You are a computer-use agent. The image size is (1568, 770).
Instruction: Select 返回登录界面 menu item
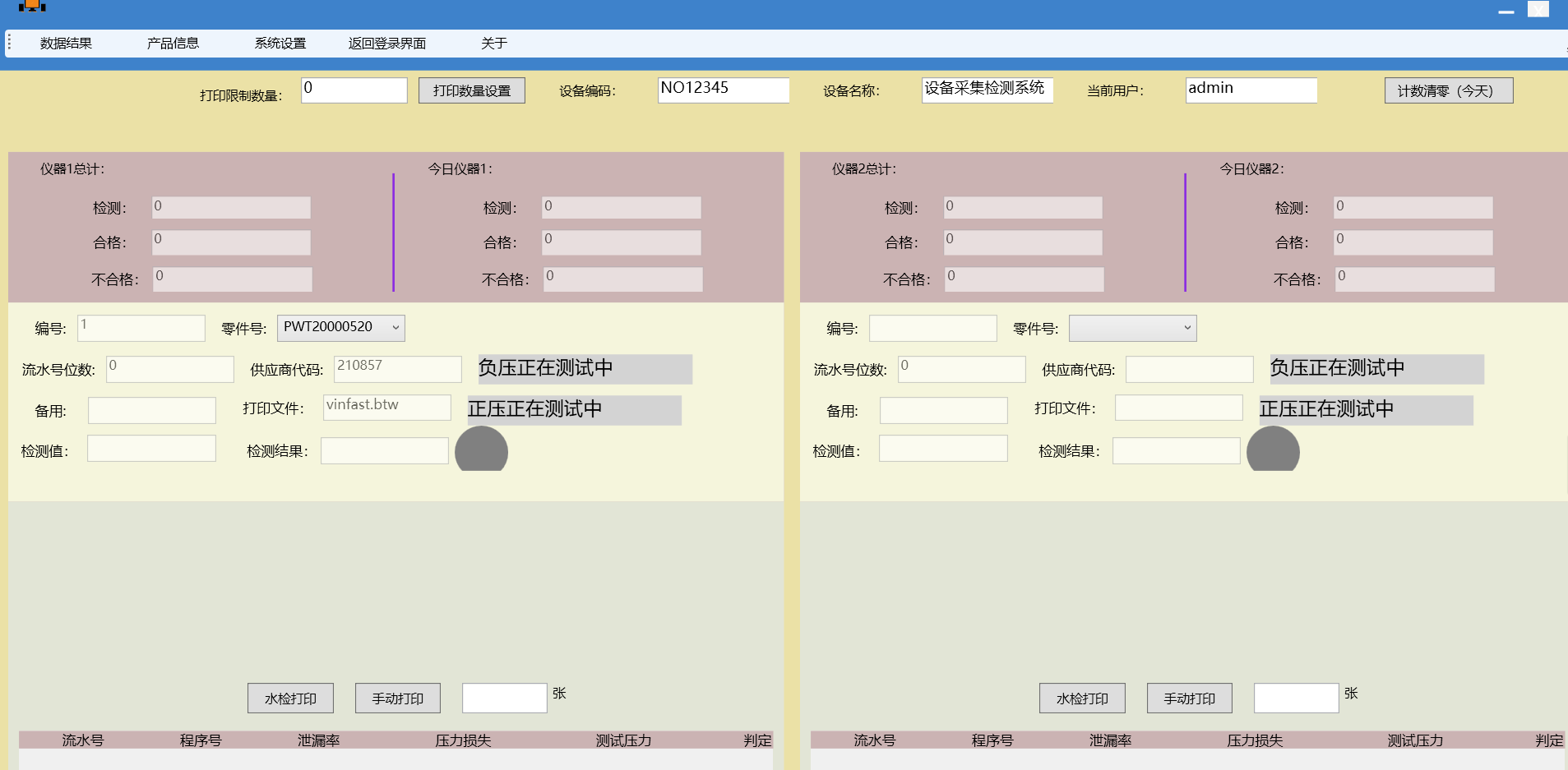point(386,44)
